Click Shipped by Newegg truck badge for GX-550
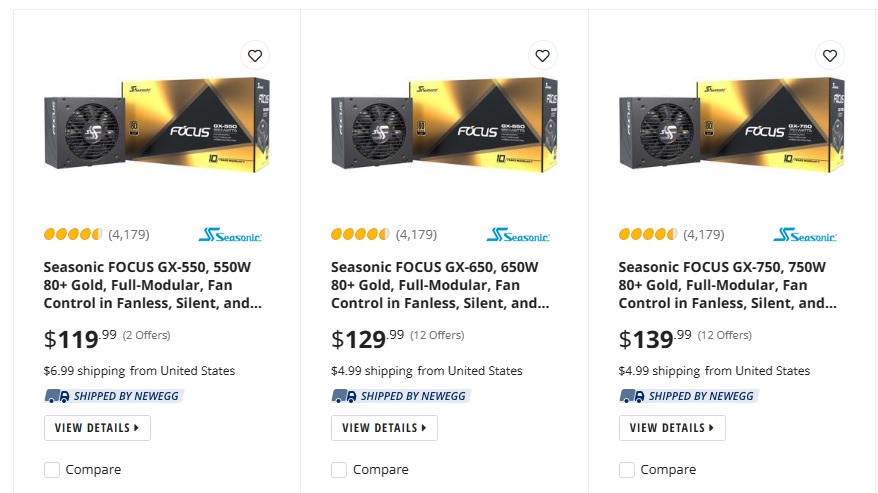 coord(114,396)
